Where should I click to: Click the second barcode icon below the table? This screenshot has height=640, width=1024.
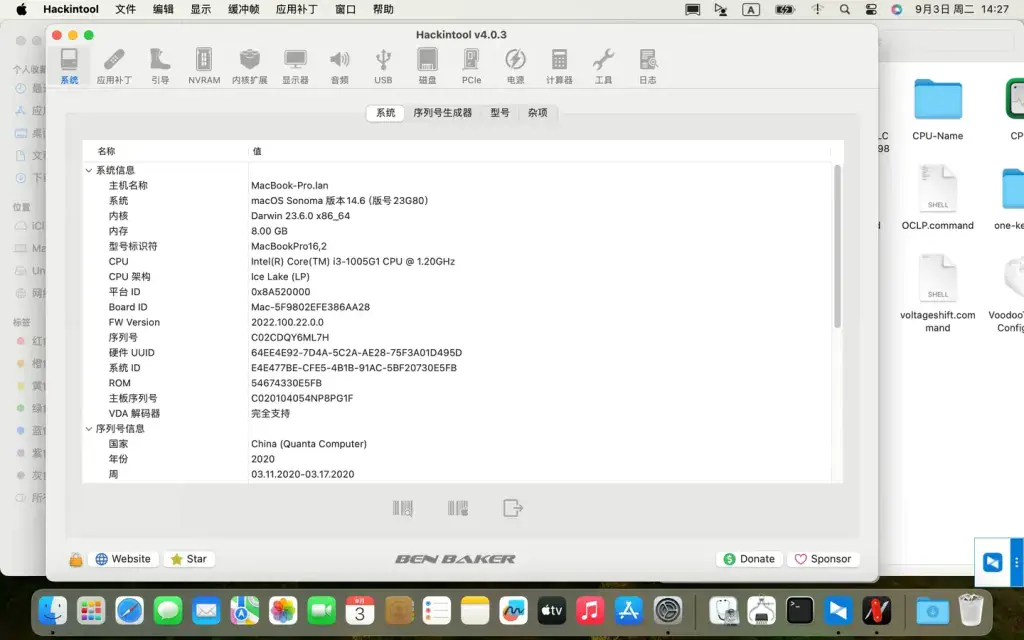[x=458, y=508]
